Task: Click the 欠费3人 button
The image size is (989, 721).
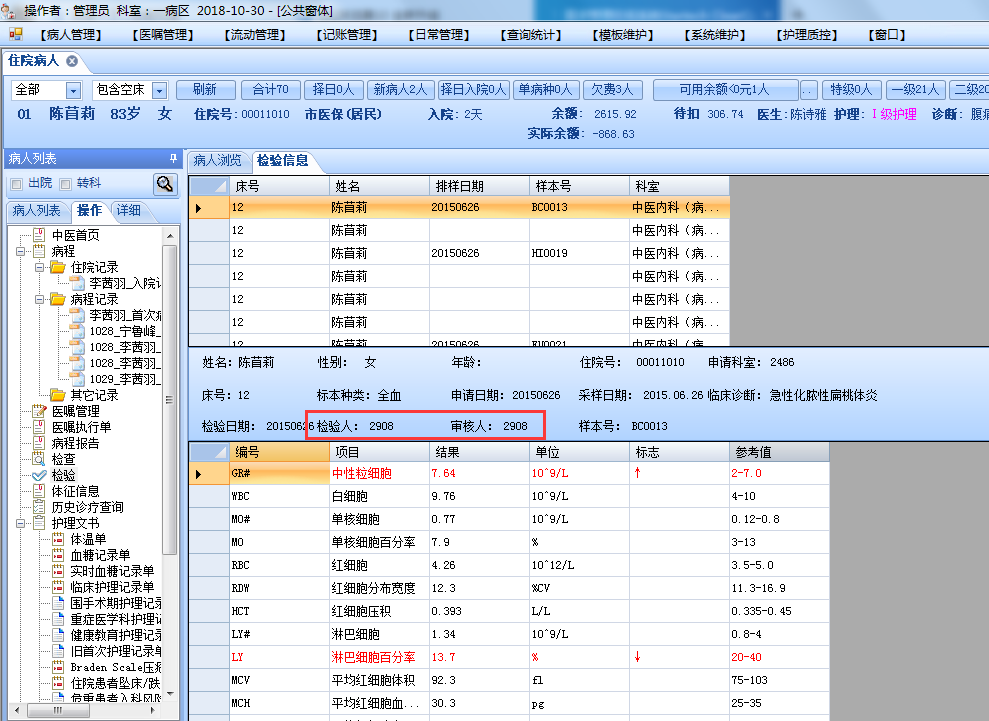Action: click(612, 90)
